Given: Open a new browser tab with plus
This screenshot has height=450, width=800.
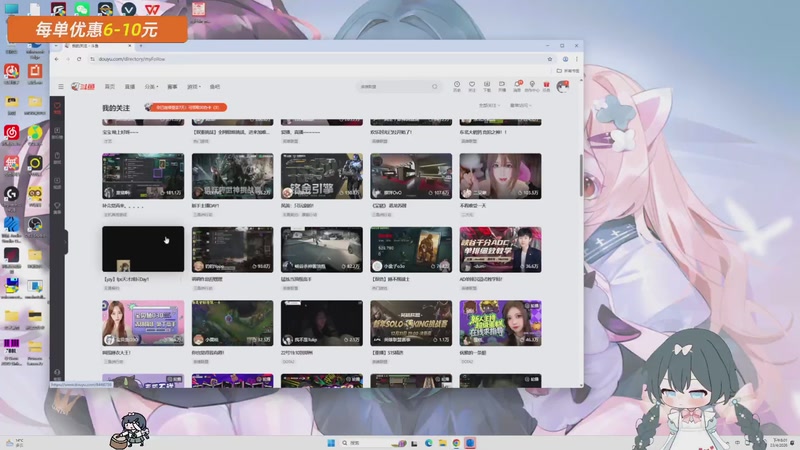Looking at the screenshot, I should pyautogui.click(x=141, y=46).
